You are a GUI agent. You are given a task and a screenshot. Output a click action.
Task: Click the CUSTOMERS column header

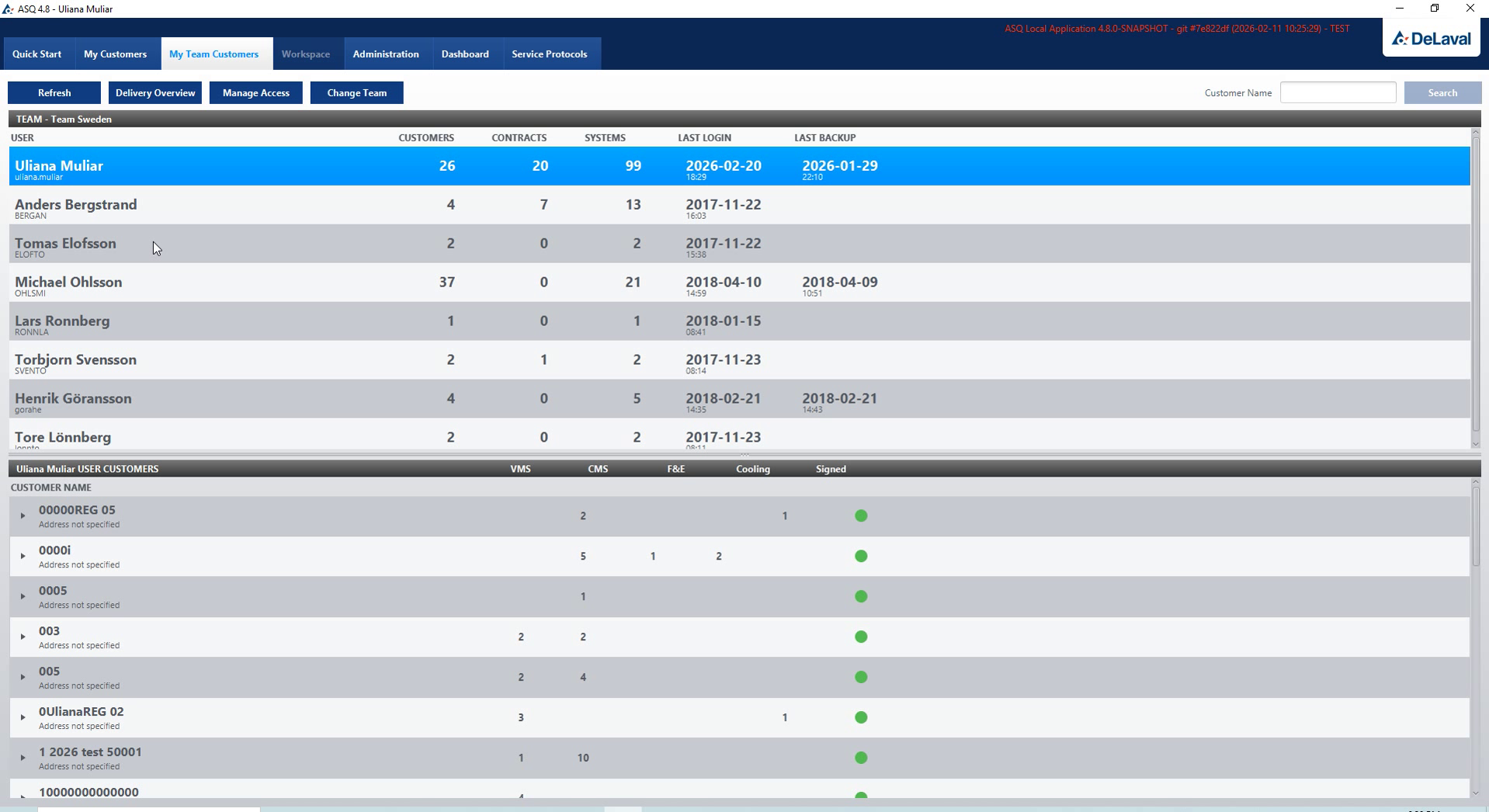pos(426,138)
